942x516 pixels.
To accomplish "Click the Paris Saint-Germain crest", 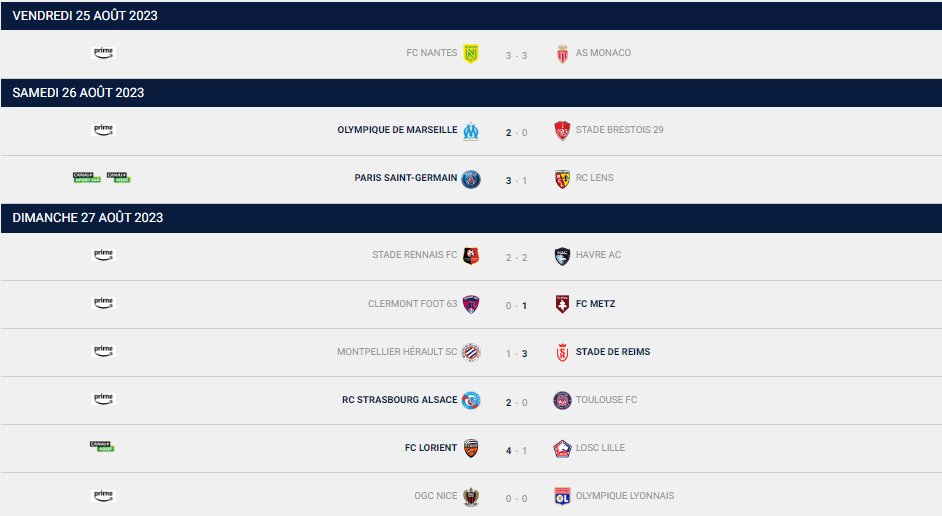I will click(471, 179).
